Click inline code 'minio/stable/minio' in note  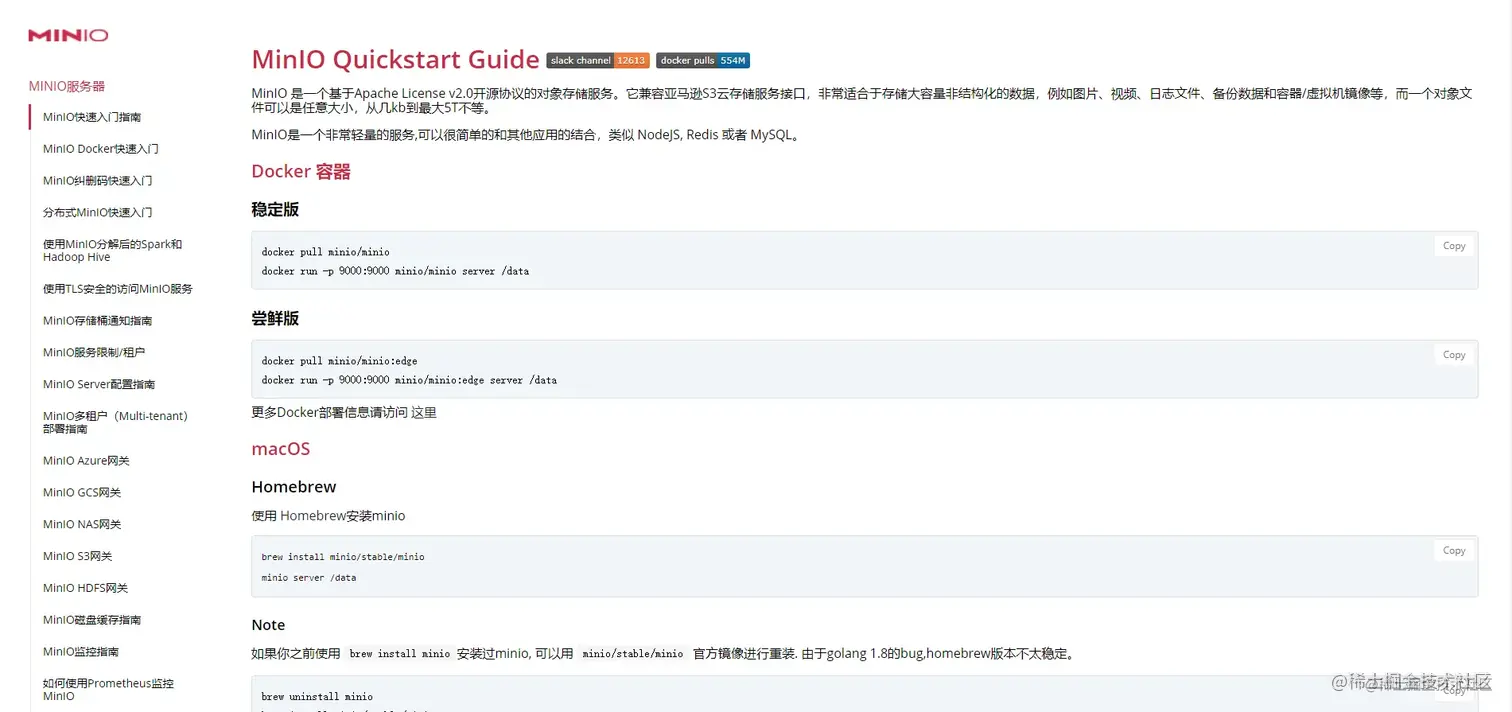[x=632, y=654]
